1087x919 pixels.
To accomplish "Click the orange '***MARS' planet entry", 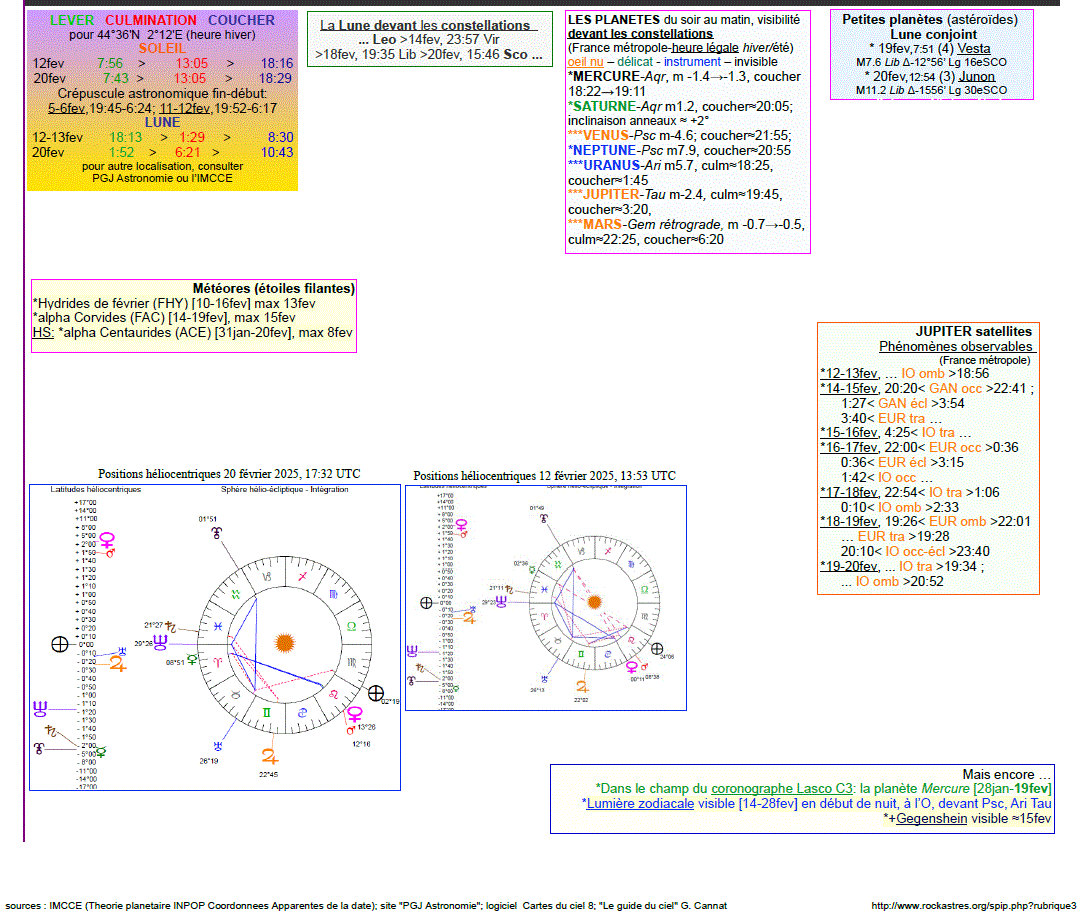I will coord(595,225).
